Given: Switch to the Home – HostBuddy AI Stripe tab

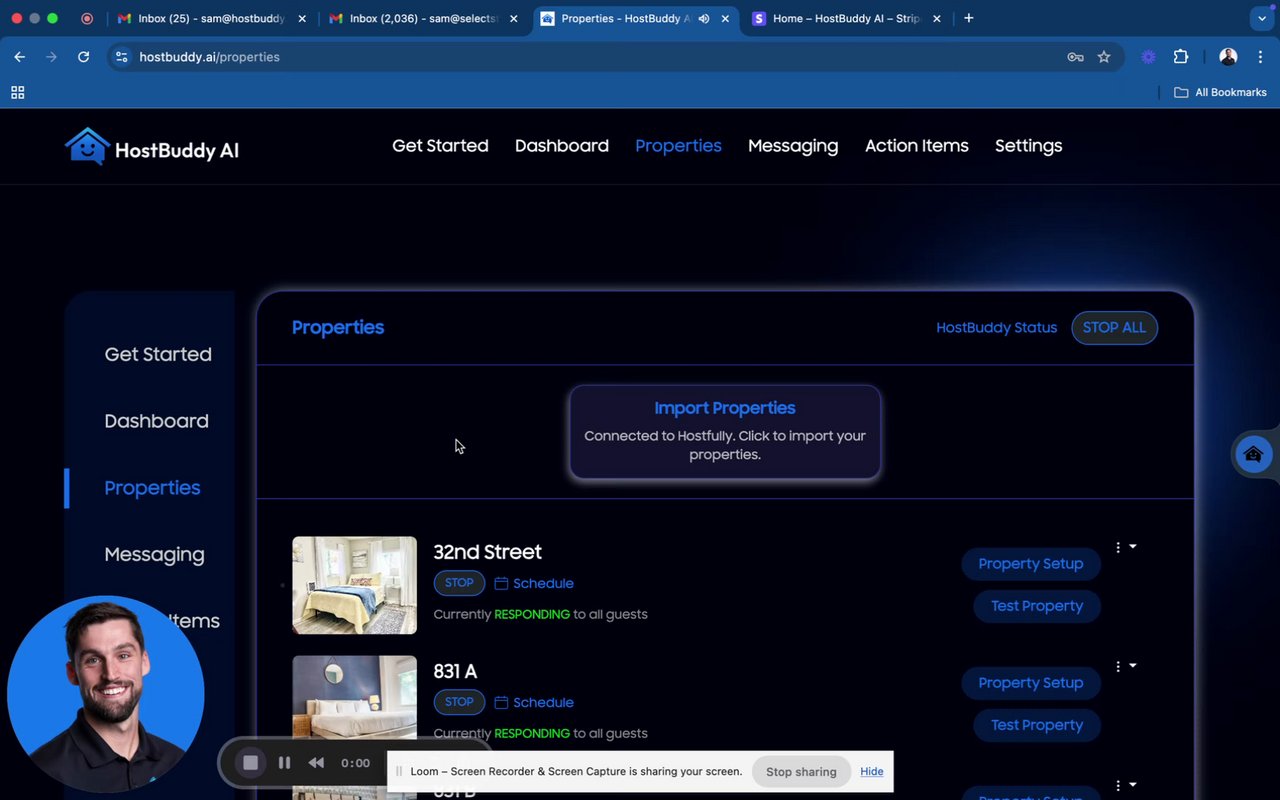Looking at the screenshot, I should click(x=846, y=18).
